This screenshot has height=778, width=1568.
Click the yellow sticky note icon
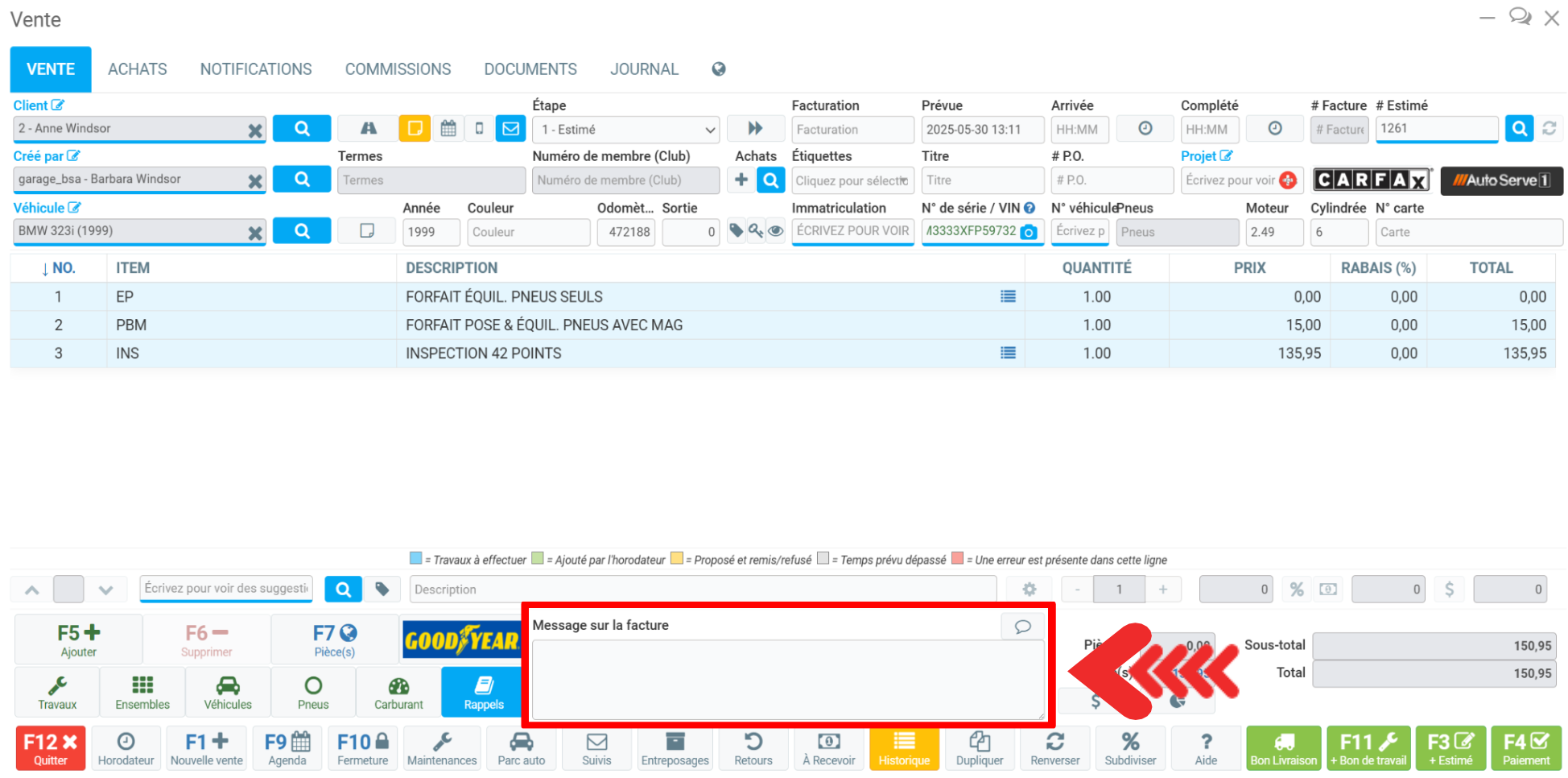[415, 129]
